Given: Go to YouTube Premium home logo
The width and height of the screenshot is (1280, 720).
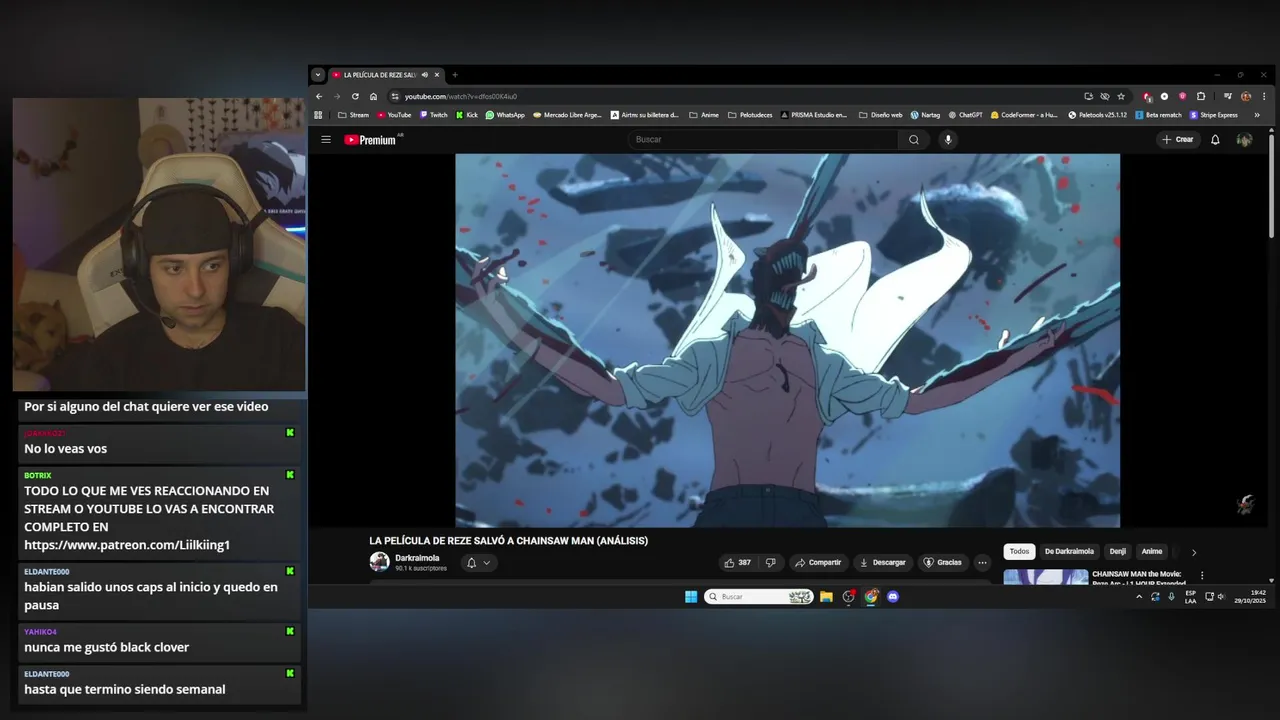Looking at the screenshot, I should click(x=371, y=140).
